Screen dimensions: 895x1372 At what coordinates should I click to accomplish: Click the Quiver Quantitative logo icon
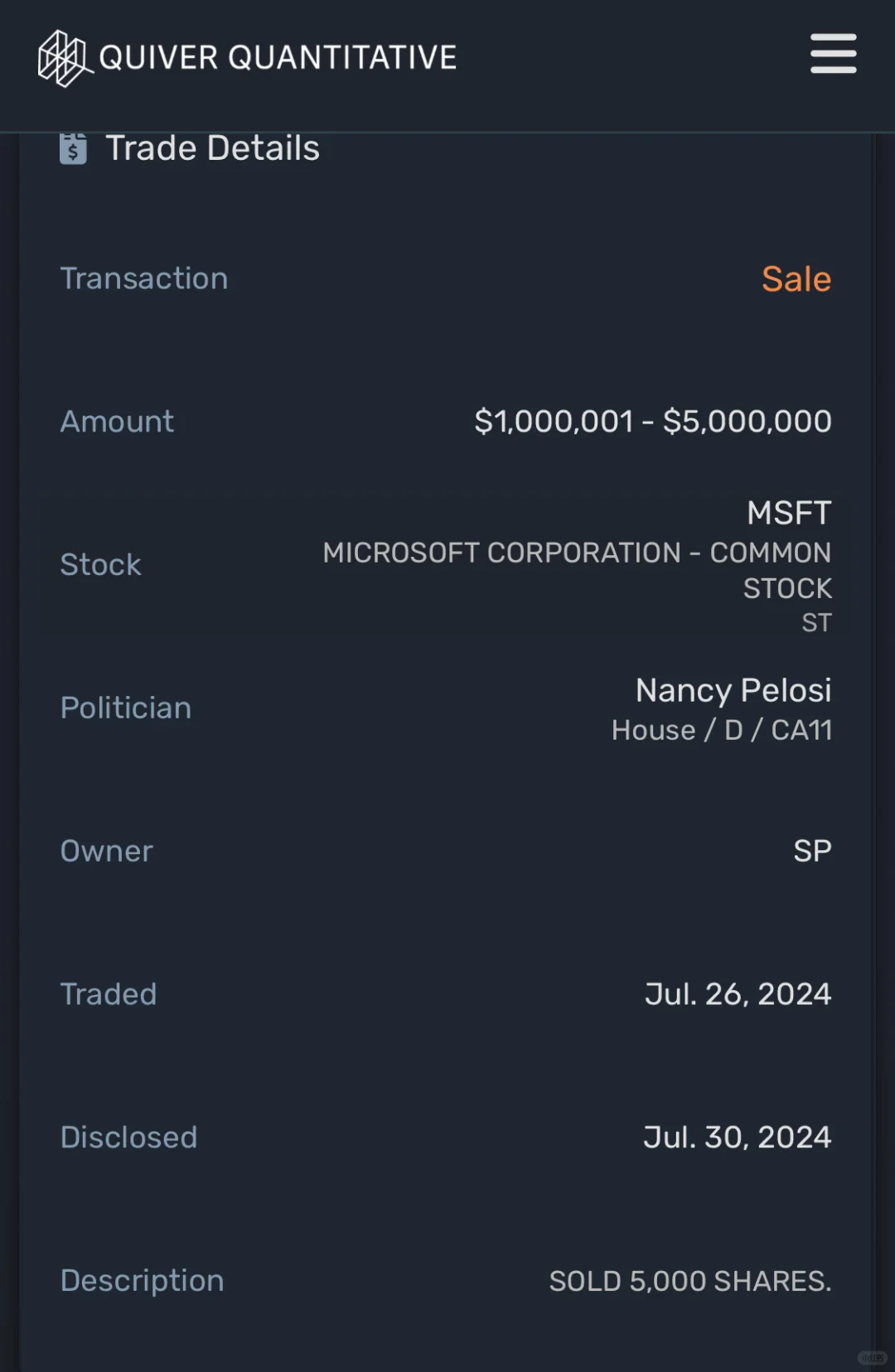(x=65, y=58)
